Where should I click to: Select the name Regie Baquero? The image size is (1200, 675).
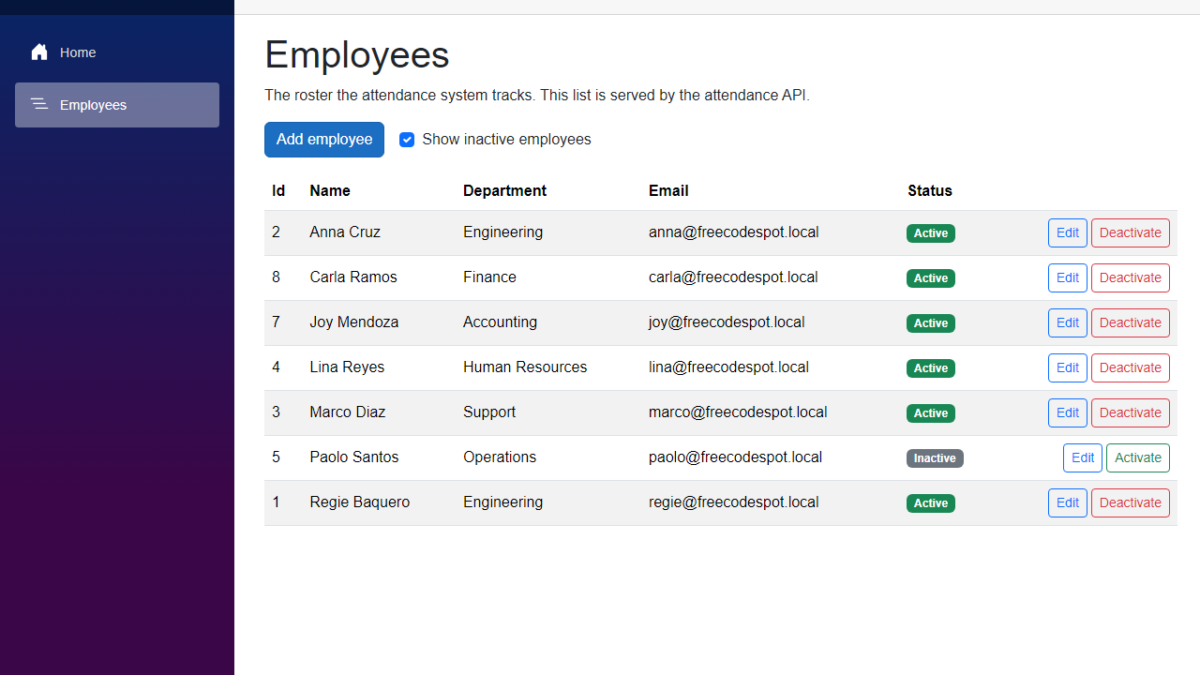[x=360, y=502]
